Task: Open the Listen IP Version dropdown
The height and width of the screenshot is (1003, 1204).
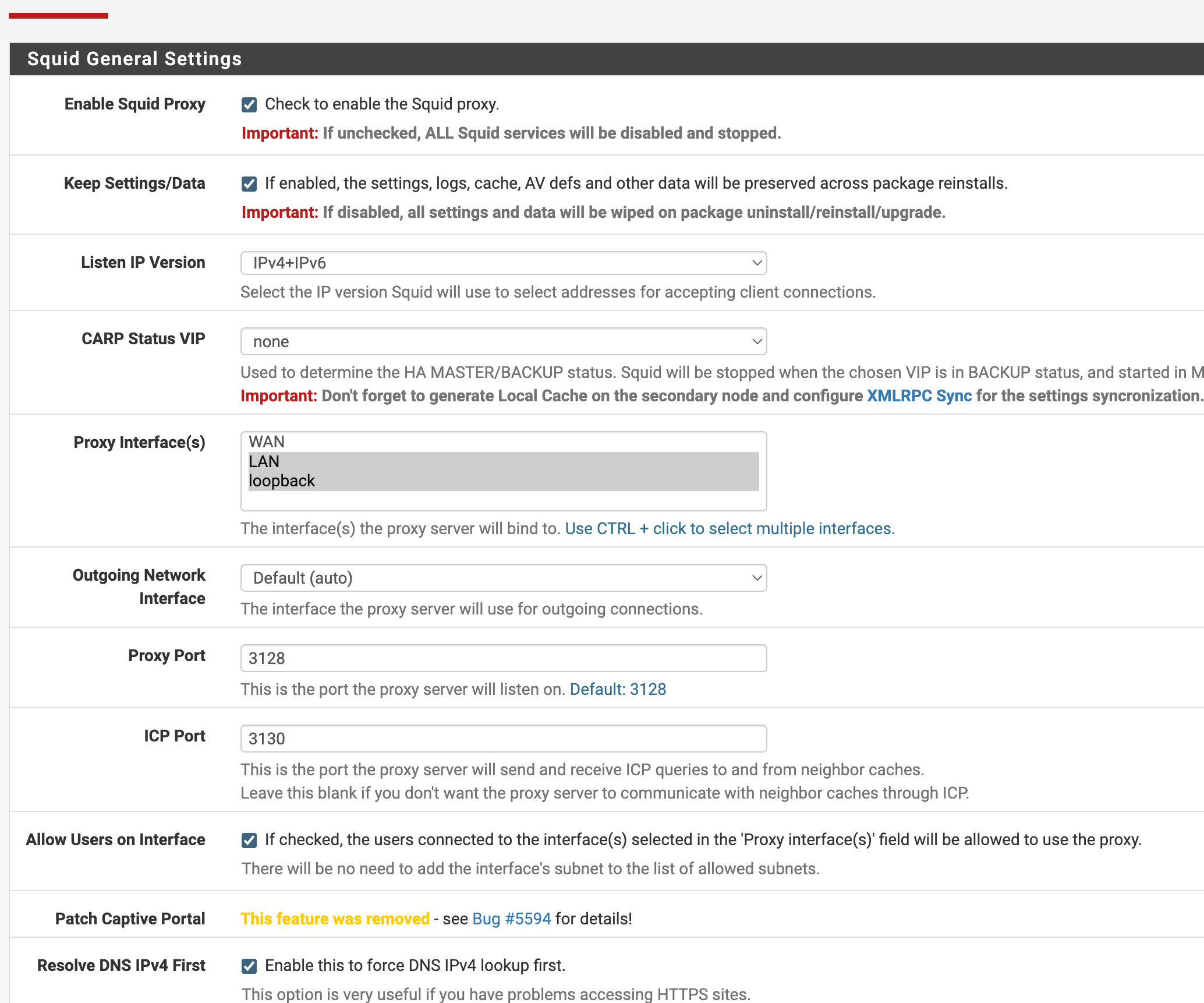Action: click(x=504, y=263)
